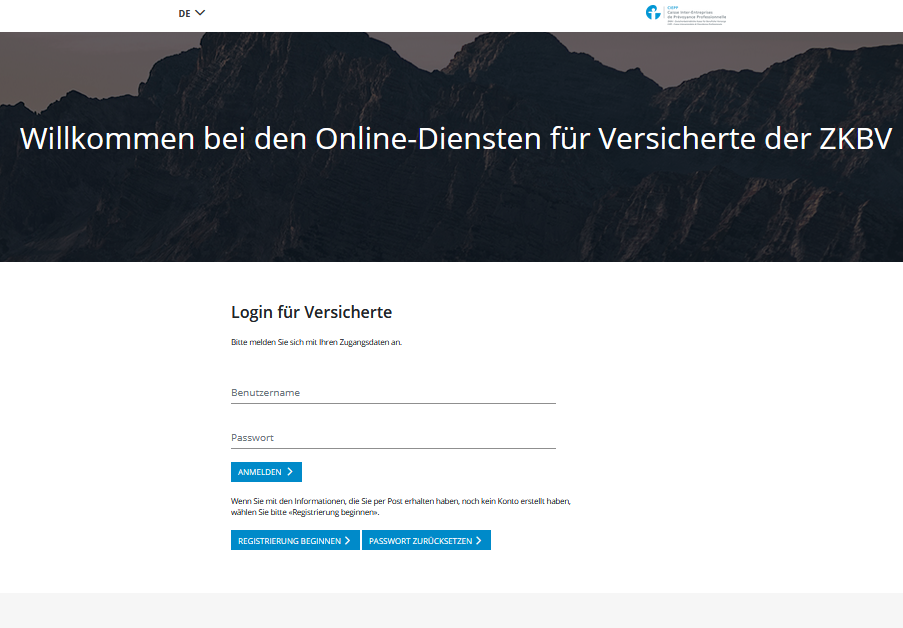Click the 'Bitte melden Sie sich' instruction text

316,342
